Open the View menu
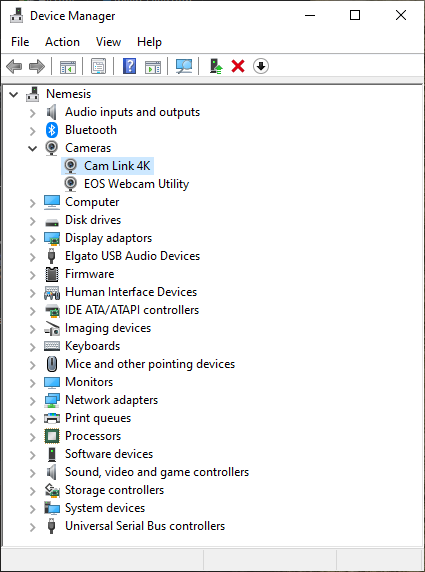Image resolution: width=425 pixels, height=572 pixels. (x=108, y=42)
